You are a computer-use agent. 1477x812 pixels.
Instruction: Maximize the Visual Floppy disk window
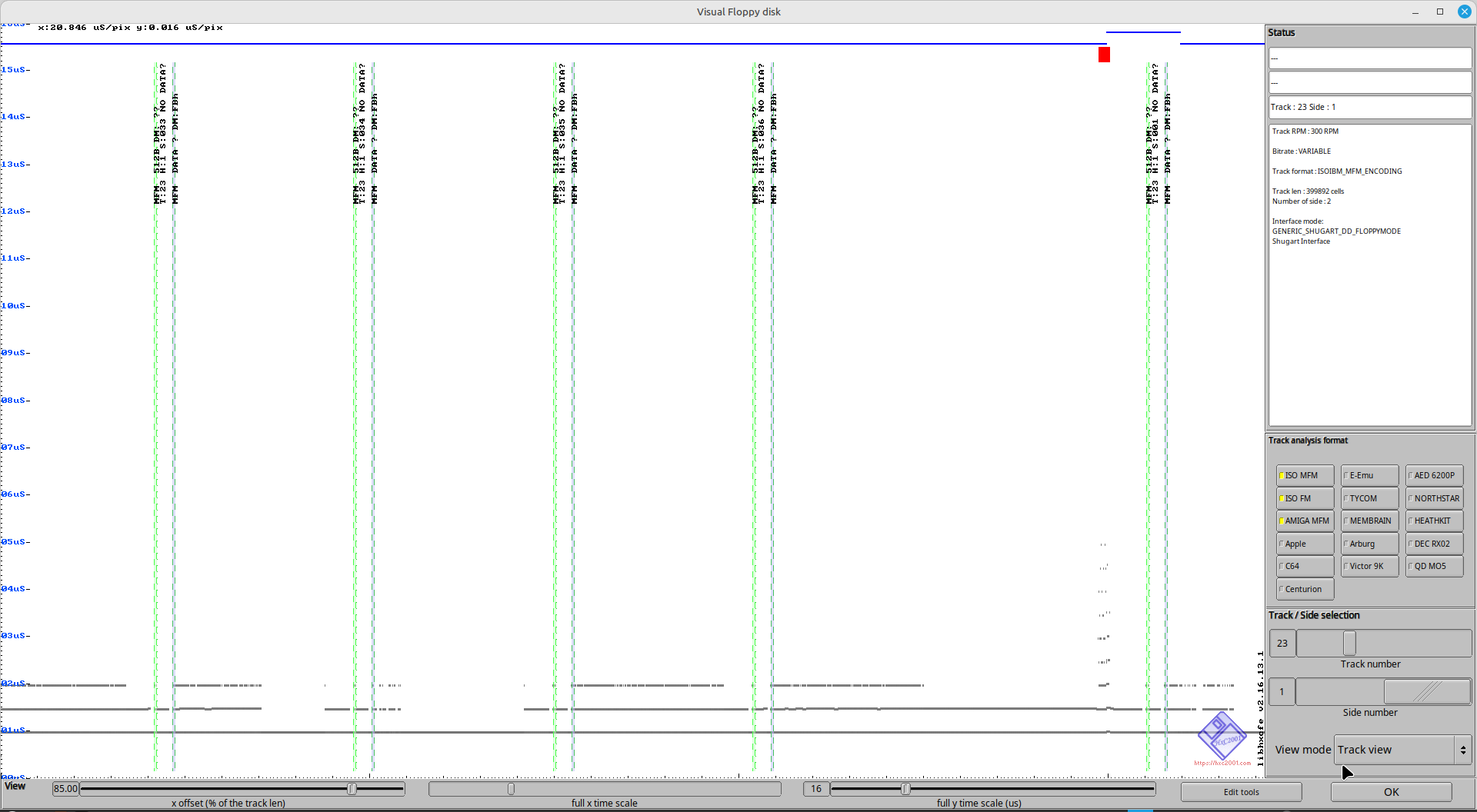point(1440,12)
